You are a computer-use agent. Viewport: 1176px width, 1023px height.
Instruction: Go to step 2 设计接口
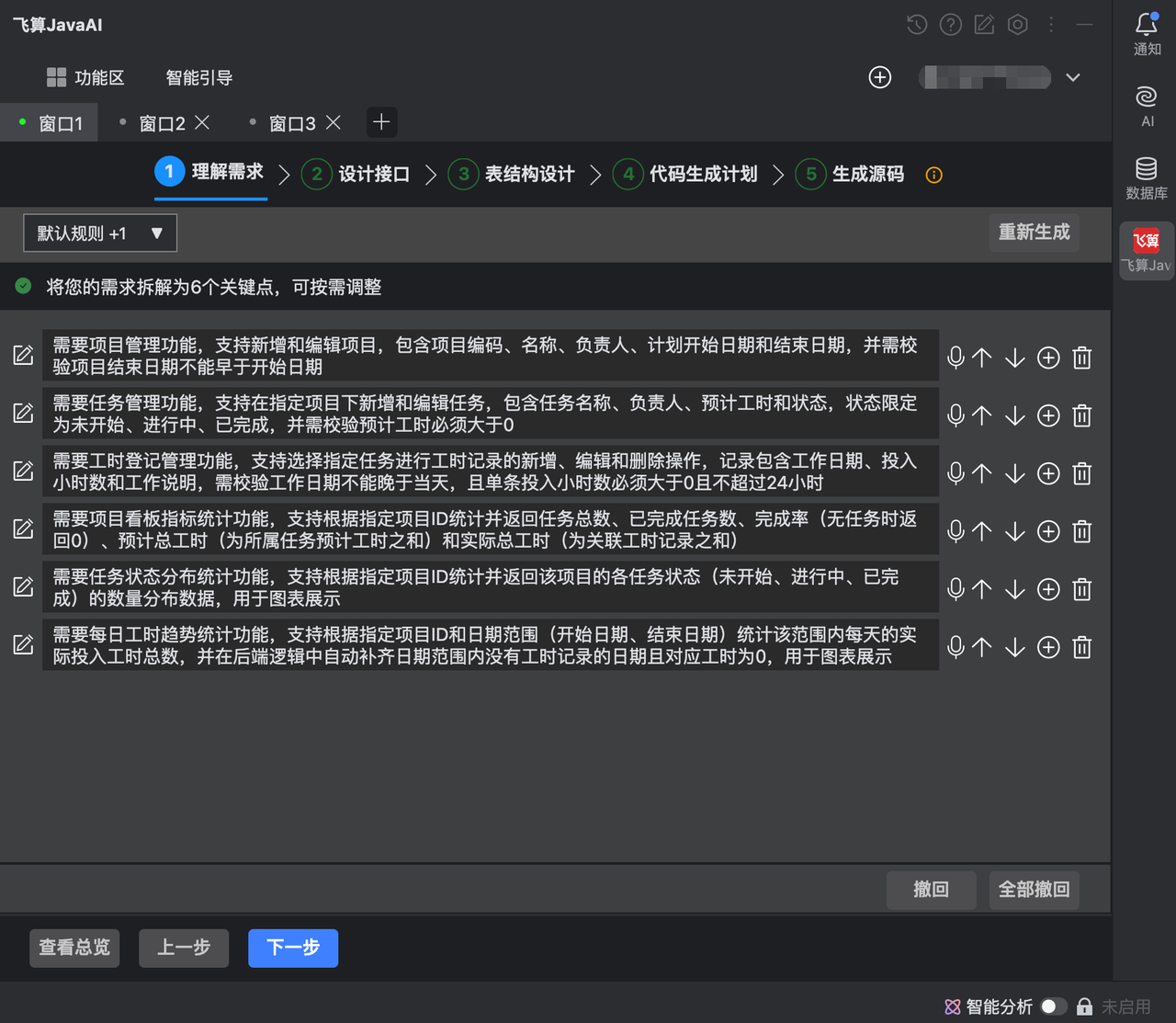coord(356,174)
